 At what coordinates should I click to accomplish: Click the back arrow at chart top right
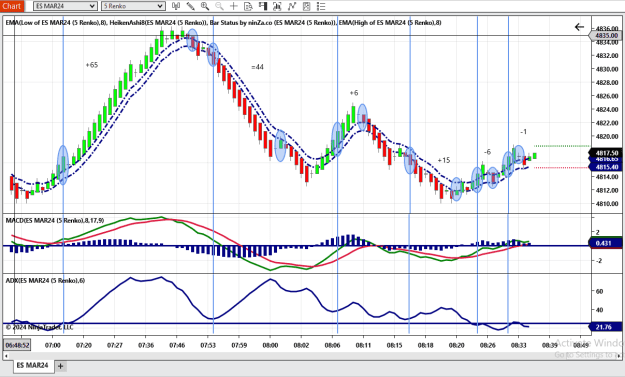[579, 27]
